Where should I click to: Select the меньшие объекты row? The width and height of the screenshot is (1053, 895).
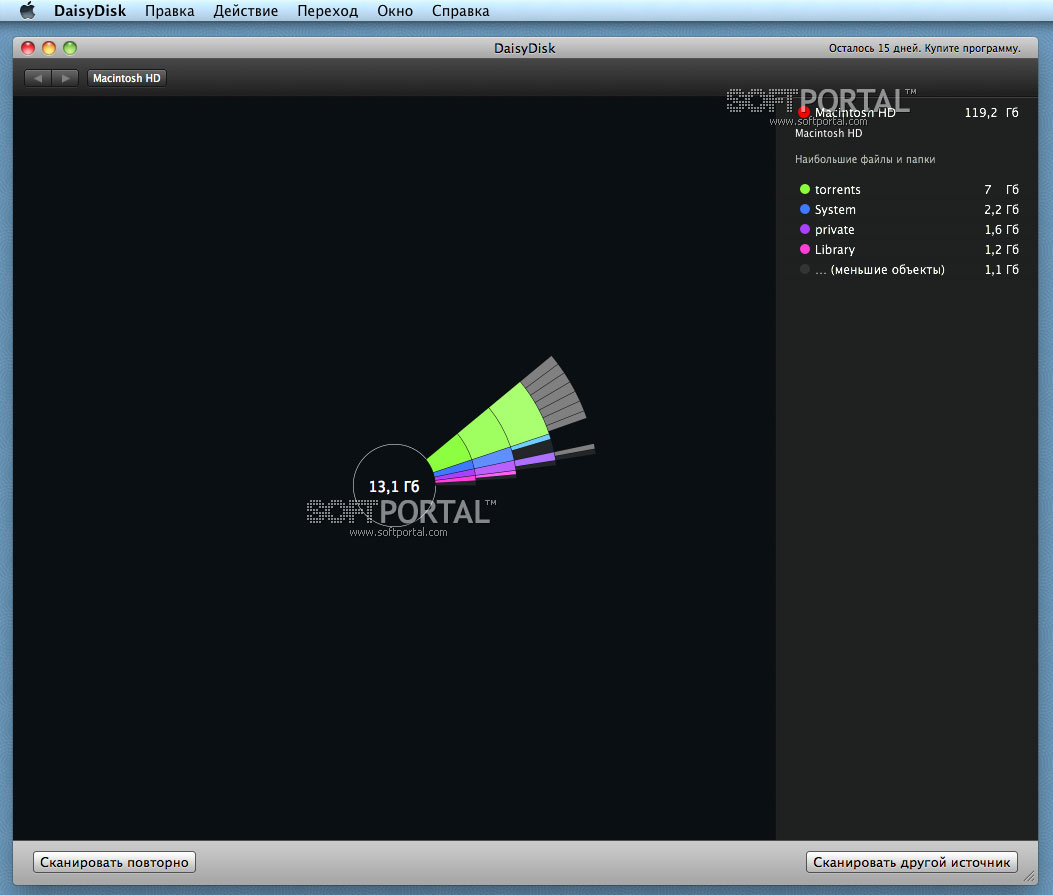pos(909,269)
